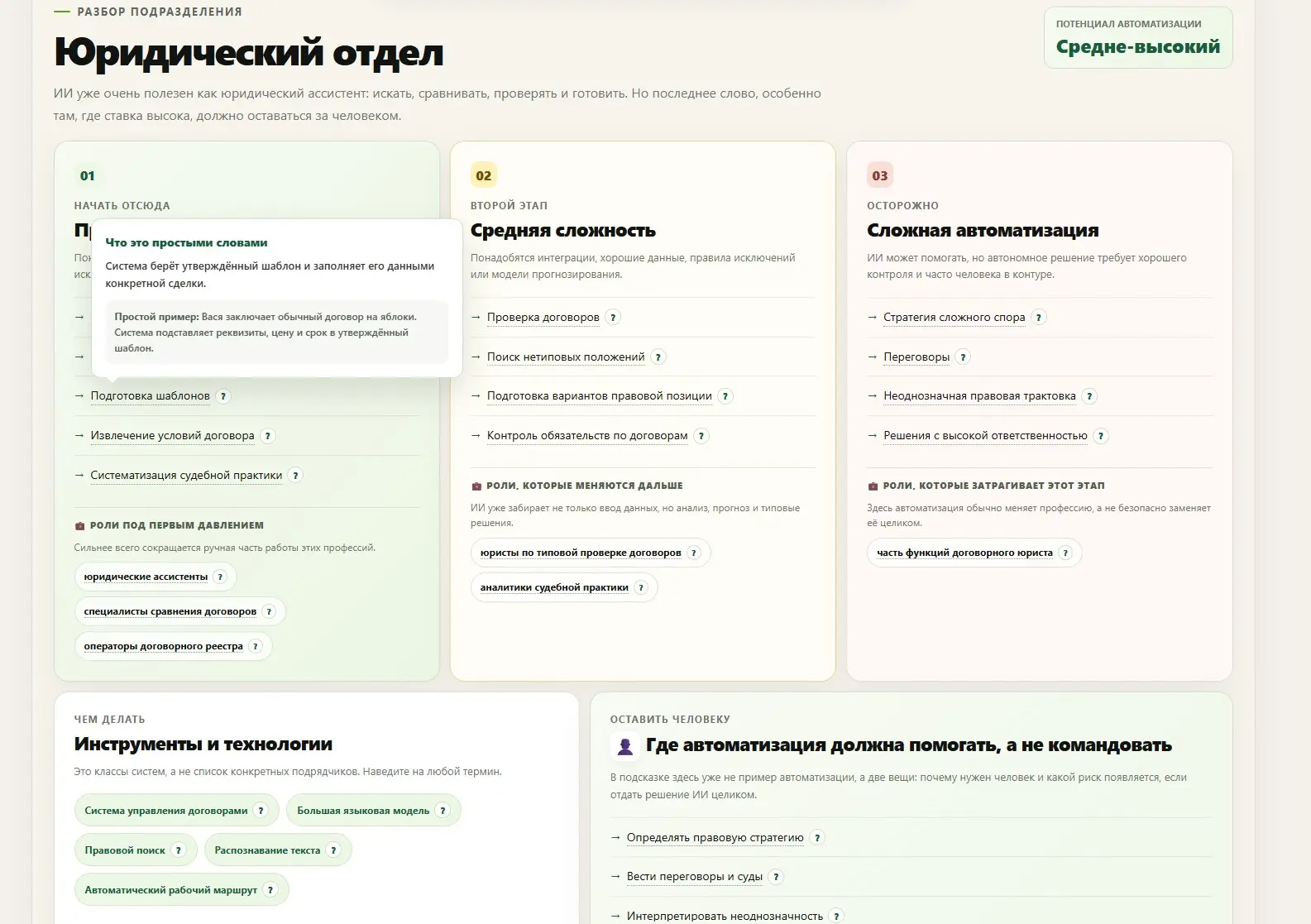This screenshot has height=924, width=1311.
Task: Select the Правовой поиск chip
Action: [136, 850]
